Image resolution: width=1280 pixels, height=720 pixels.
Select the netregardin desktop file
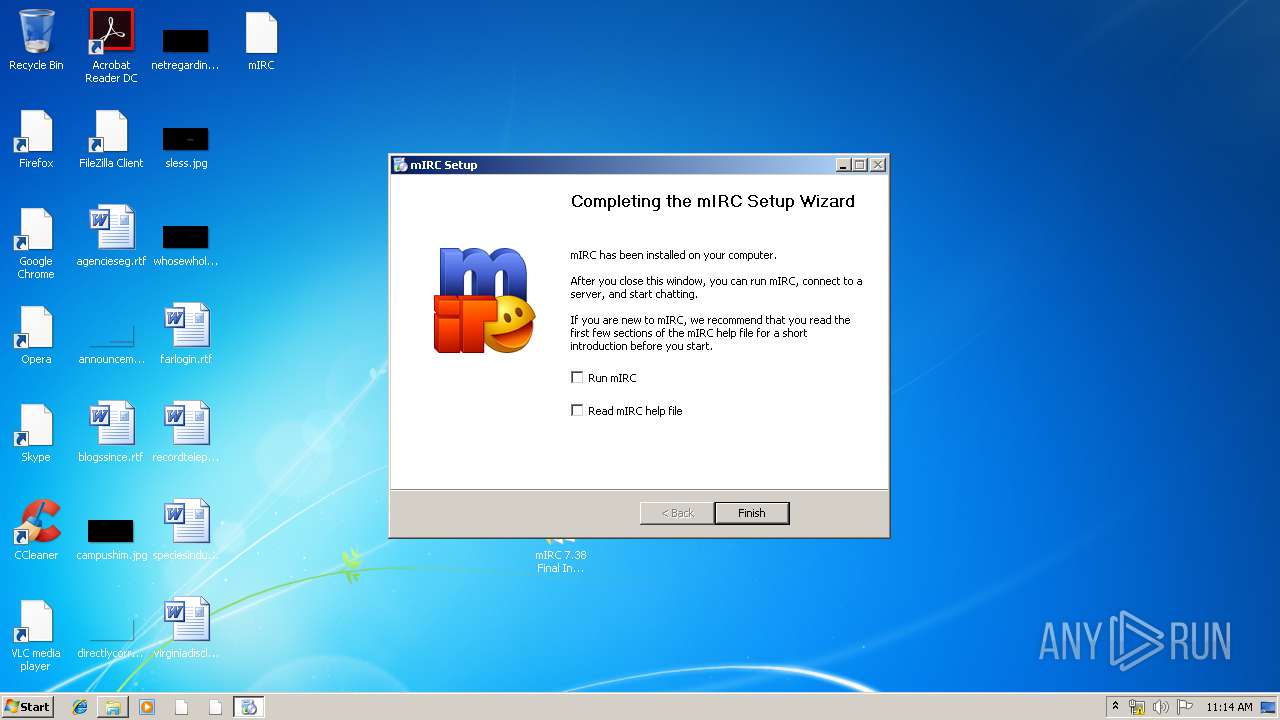coord(185,50)
